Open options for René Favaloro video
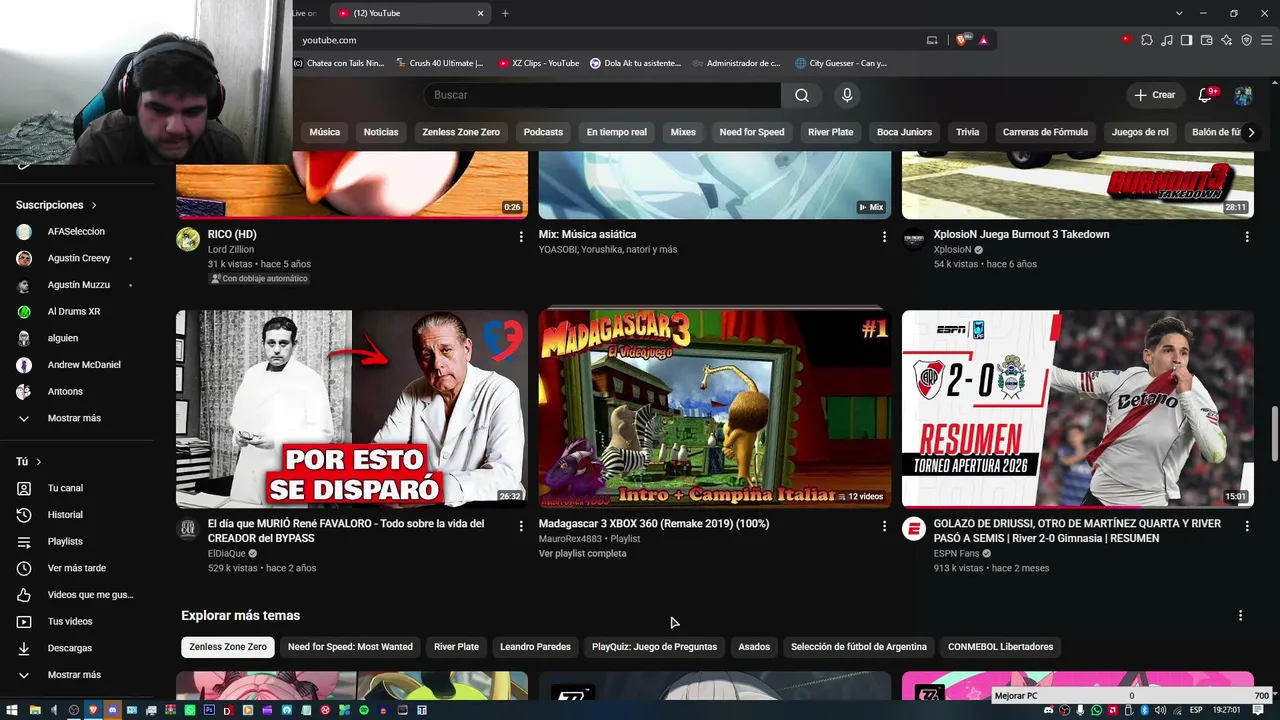Viewport: 1280px width, 720px height. pos(521,526)
